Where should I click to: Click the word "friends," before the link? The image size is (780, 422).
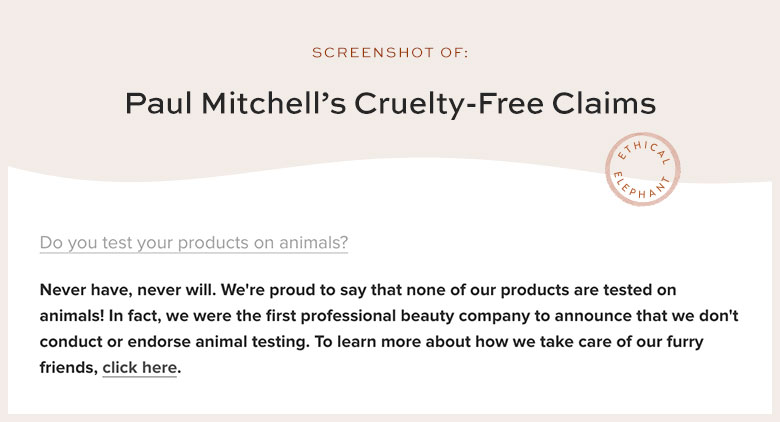69,368
